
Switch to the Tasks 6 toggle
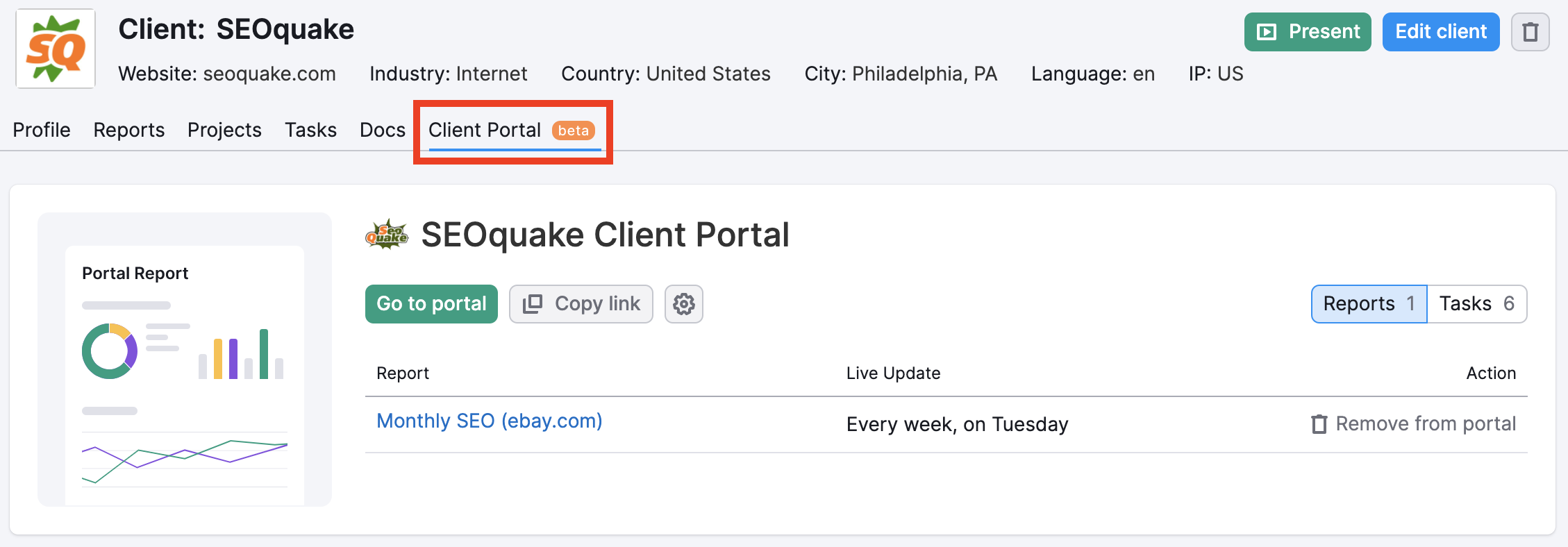pos(1477,304)
